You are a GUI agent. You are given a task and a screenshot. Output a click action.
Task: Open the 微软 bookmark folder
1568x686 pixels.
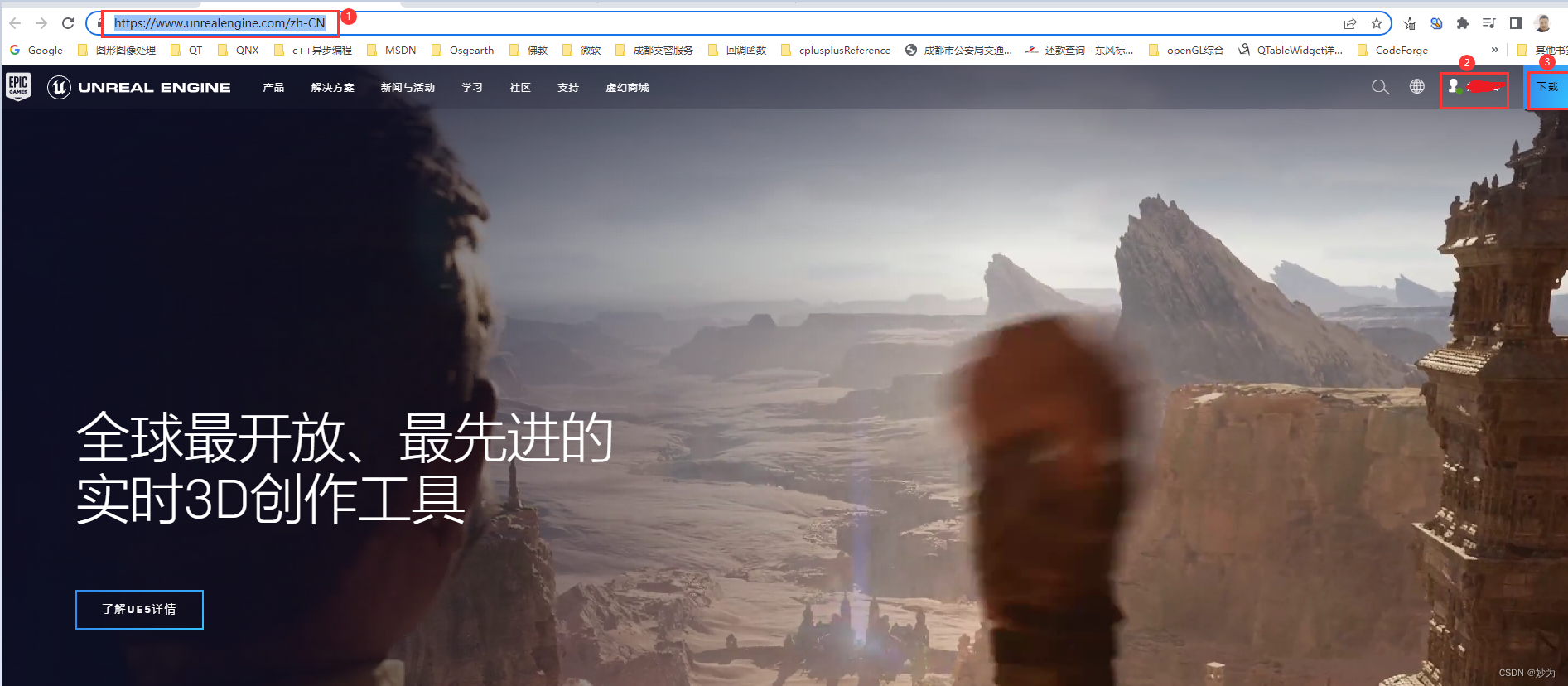pyautogui.click(x=581, y=50)
